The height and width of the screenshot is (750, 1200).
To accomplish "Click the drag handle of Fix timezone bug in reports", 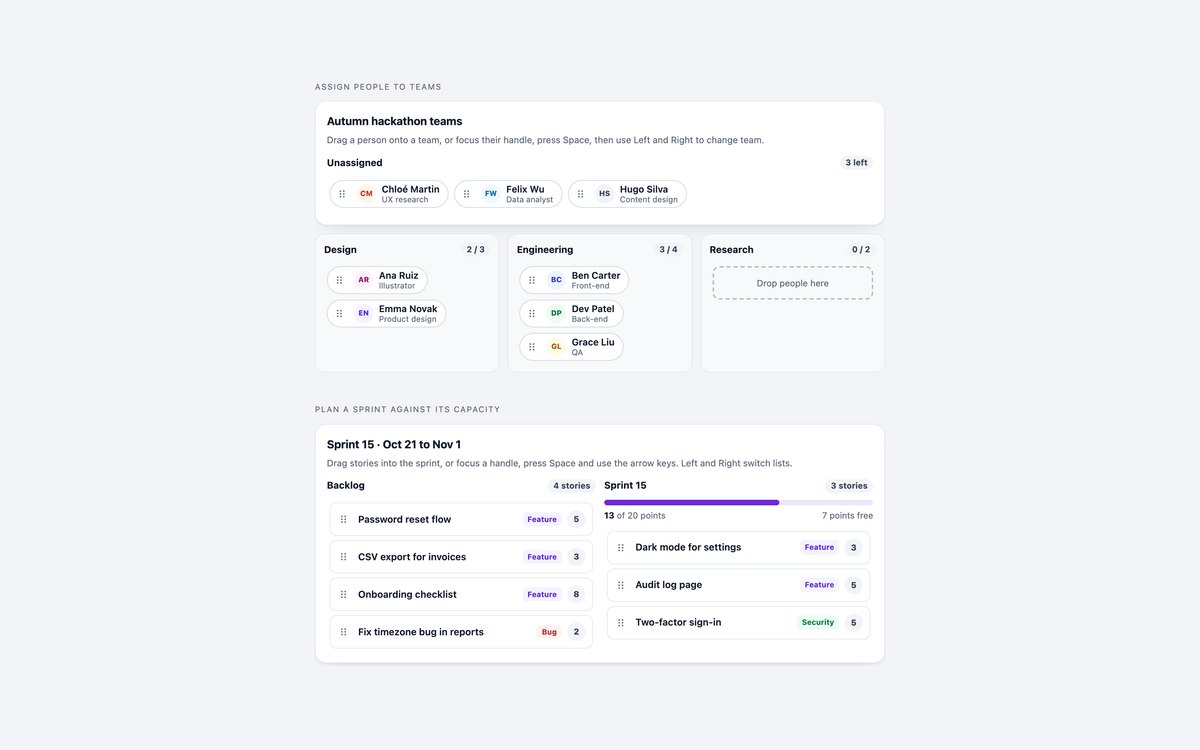I will pos(343,632).
